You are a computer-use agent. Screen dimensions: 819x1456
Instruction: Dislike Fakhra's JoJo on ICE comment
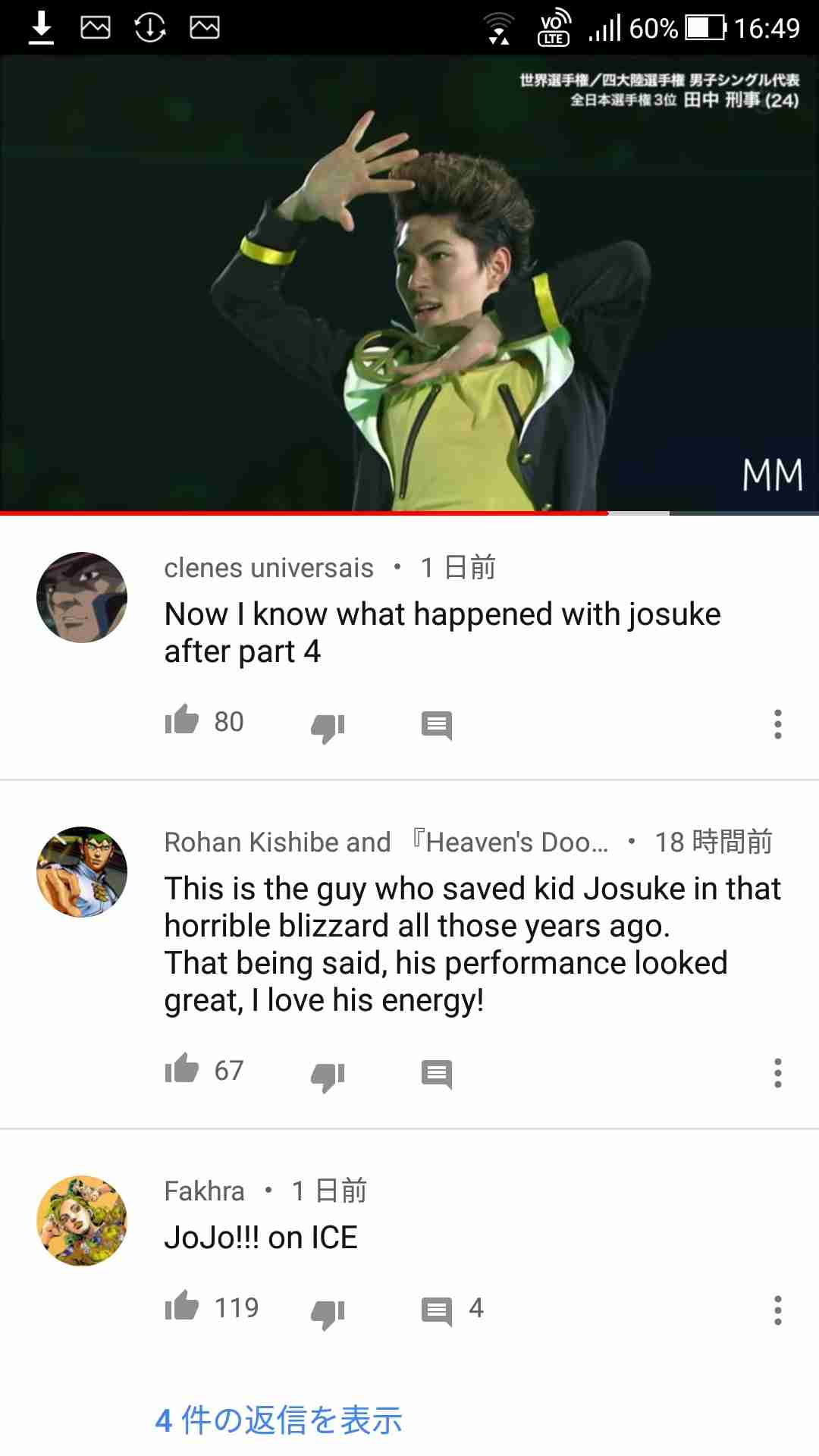tap(328, 1314)
